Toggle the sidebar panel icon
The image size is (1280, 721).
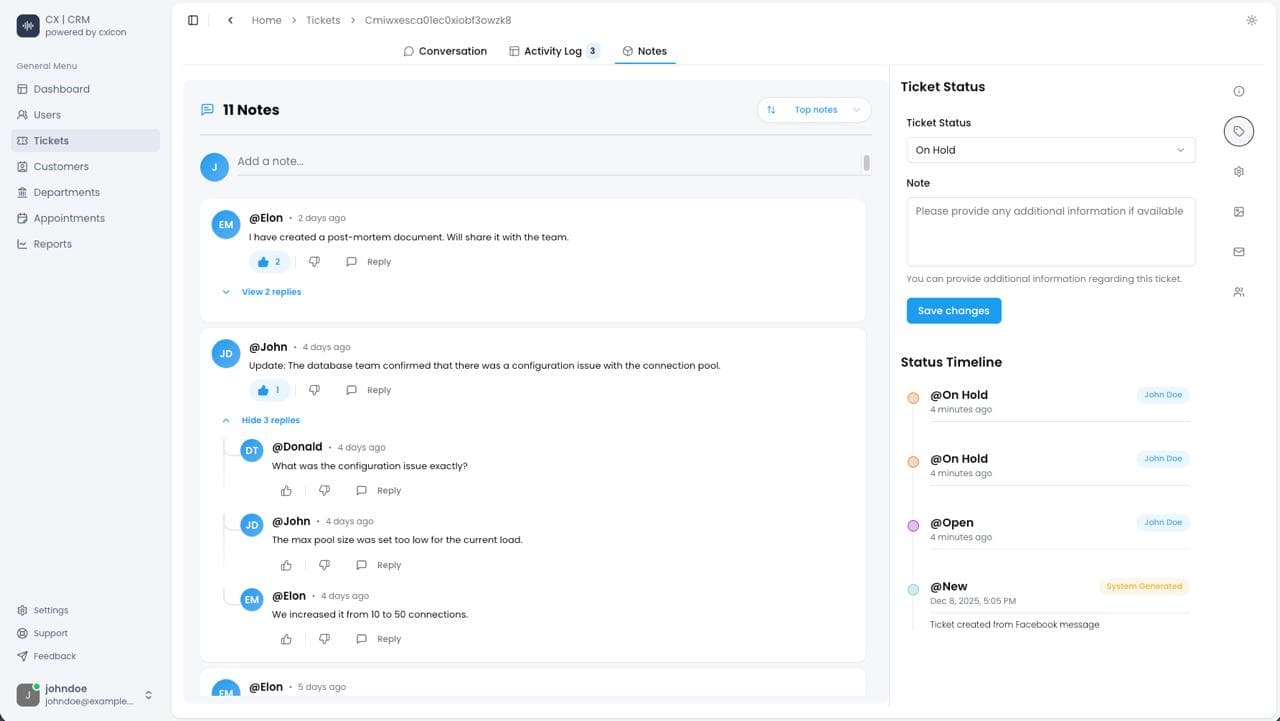193,20
